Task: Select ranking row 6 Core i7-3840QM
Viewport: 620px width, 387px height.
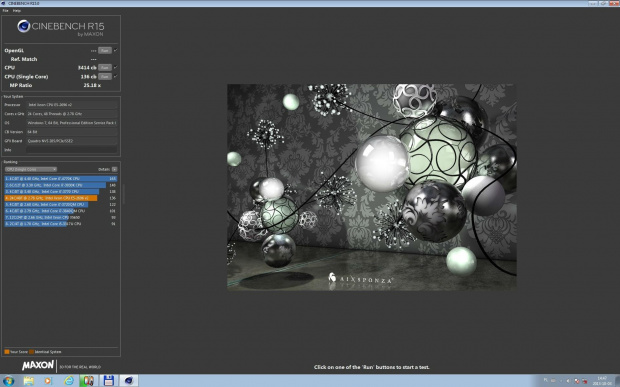Action: pyautogui.click(x=60, y=211)
